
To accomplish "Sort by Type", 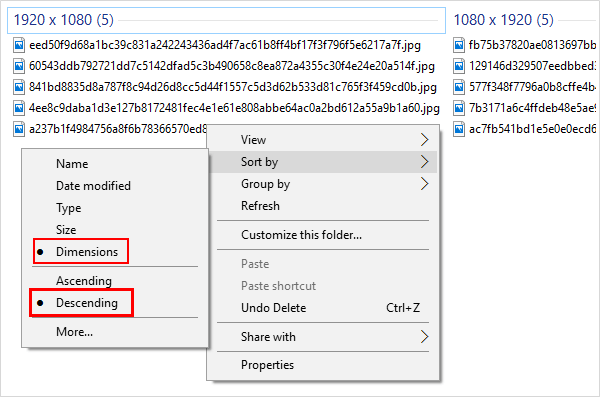I will (115, 208).
